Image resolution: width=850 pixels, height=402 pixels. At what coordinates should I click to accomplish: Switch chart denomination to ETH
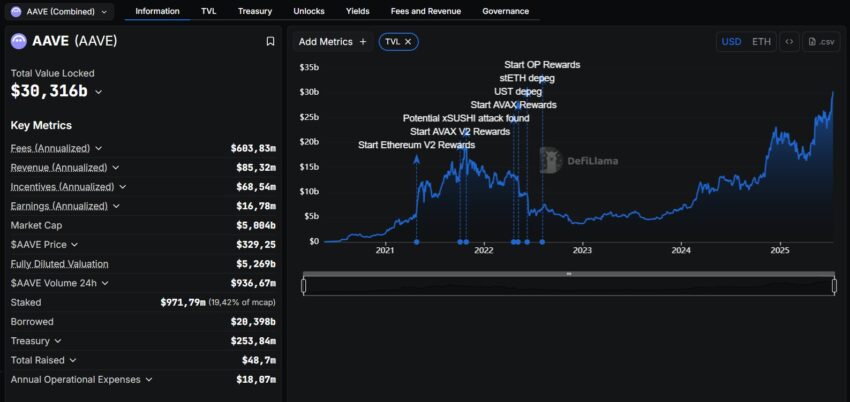(761, 42)
